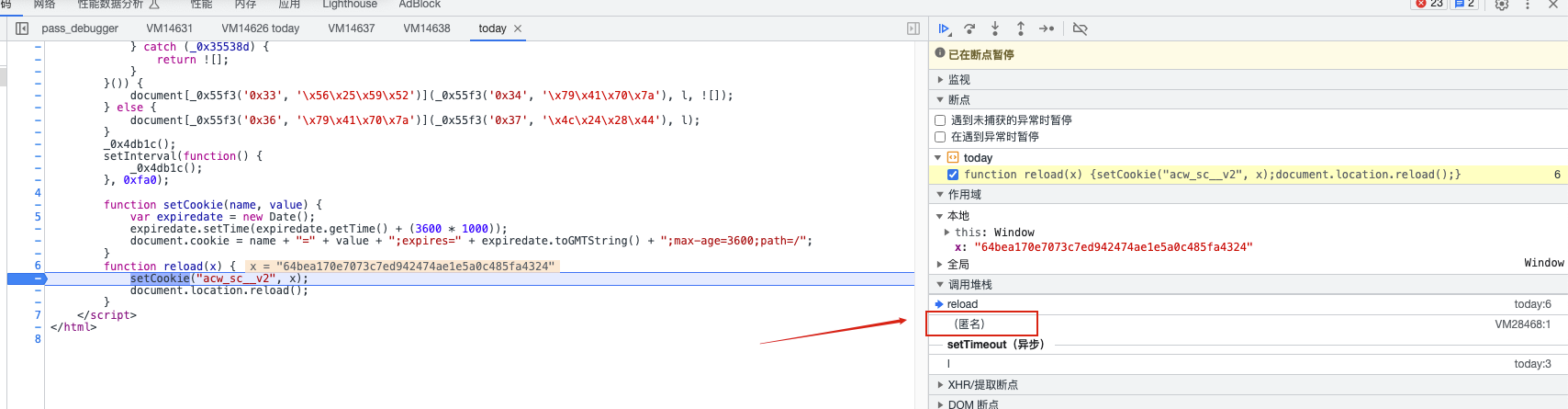
Task: Expand the this: Window object
Action: 947,233
